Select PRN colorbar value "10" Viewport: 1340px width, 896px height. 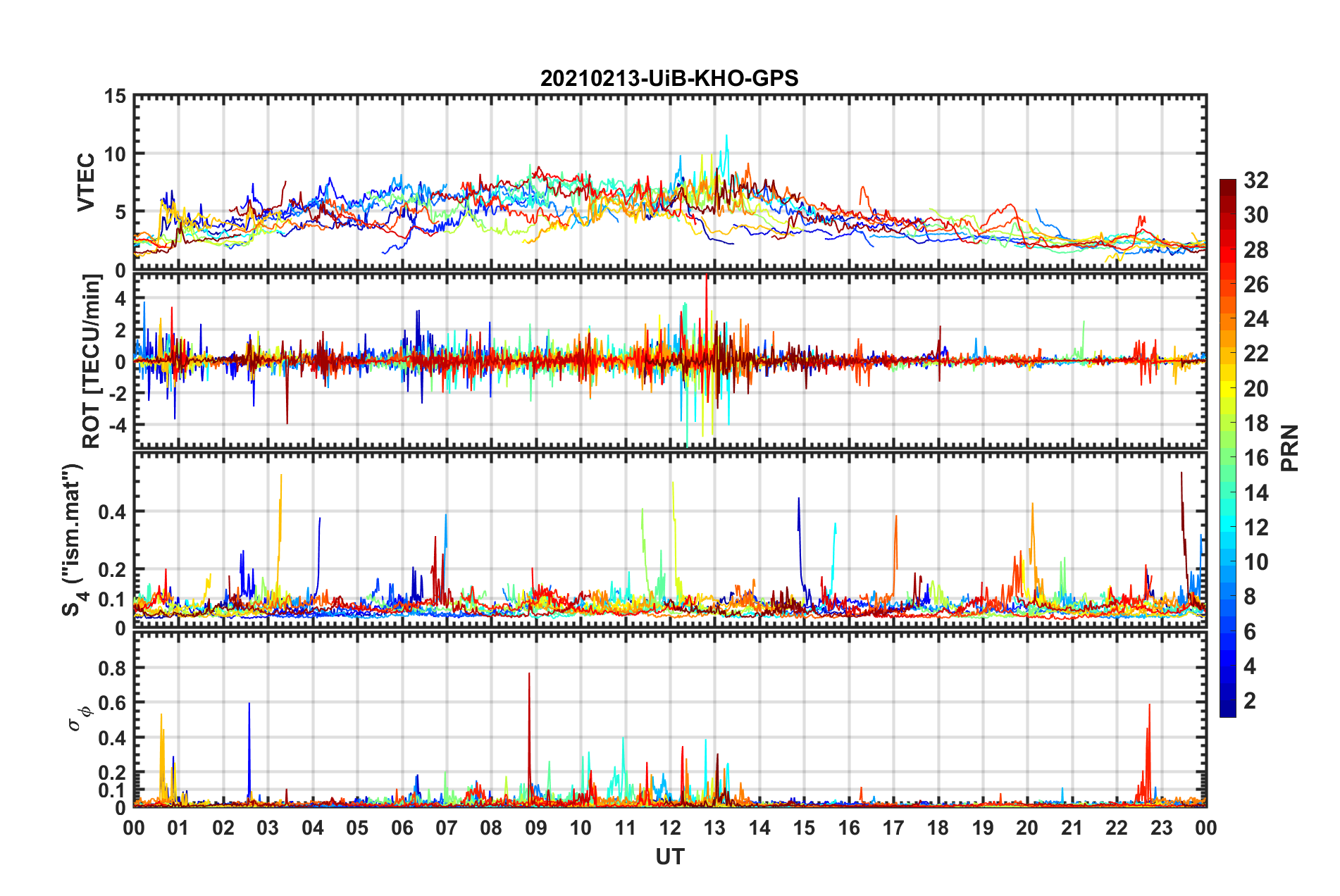pos(1256,562)
